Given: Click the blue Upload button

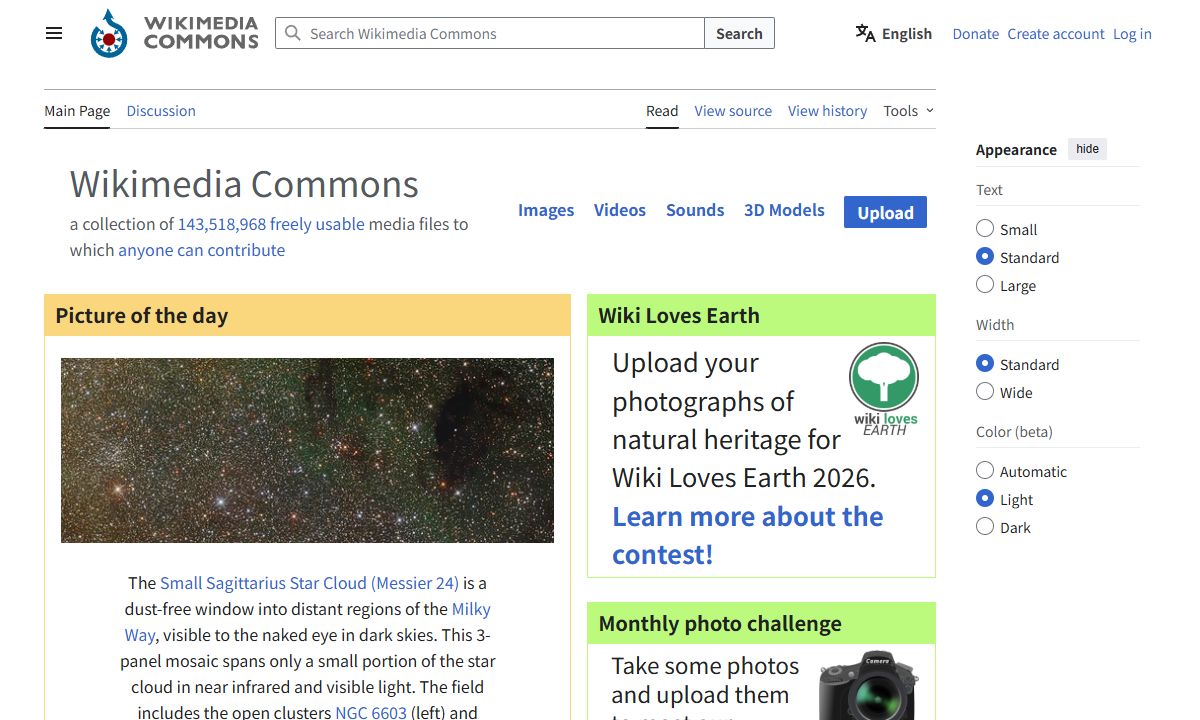Looking at the screenshot, I should coord(885,212).
